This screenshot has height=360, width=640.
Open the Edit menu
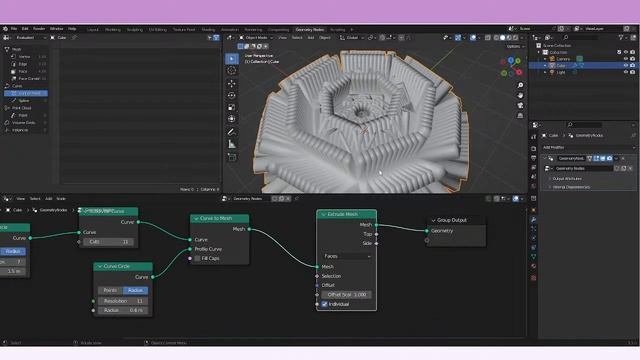[x=25, y=29]
